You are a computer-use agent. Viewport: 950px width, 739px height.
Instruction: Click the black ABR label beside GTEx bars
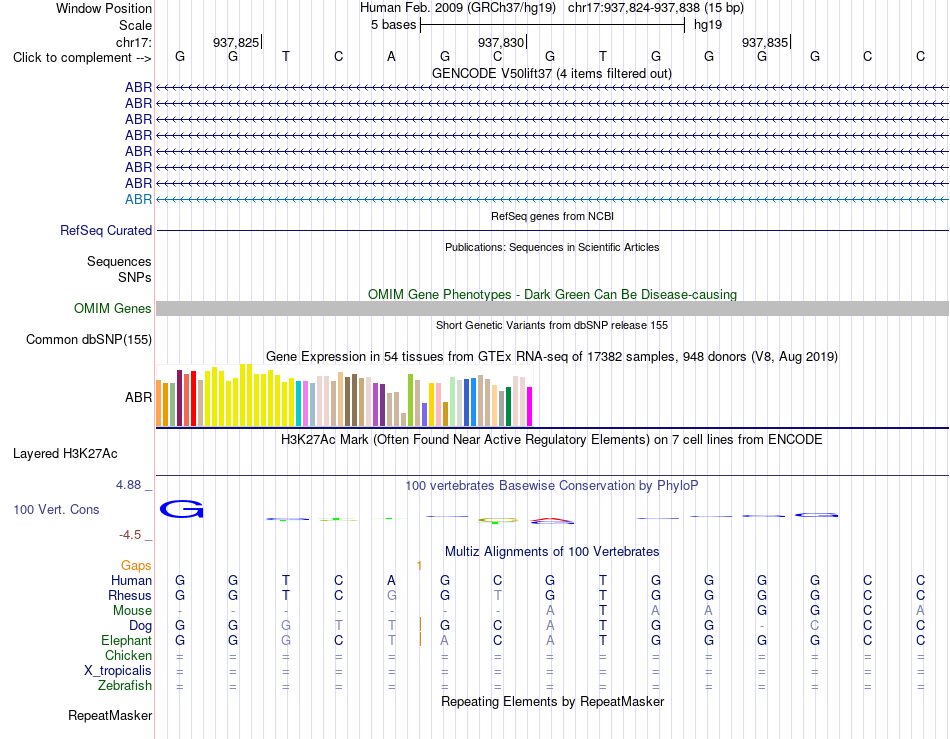pyautogui.click(x=138, y=397)
